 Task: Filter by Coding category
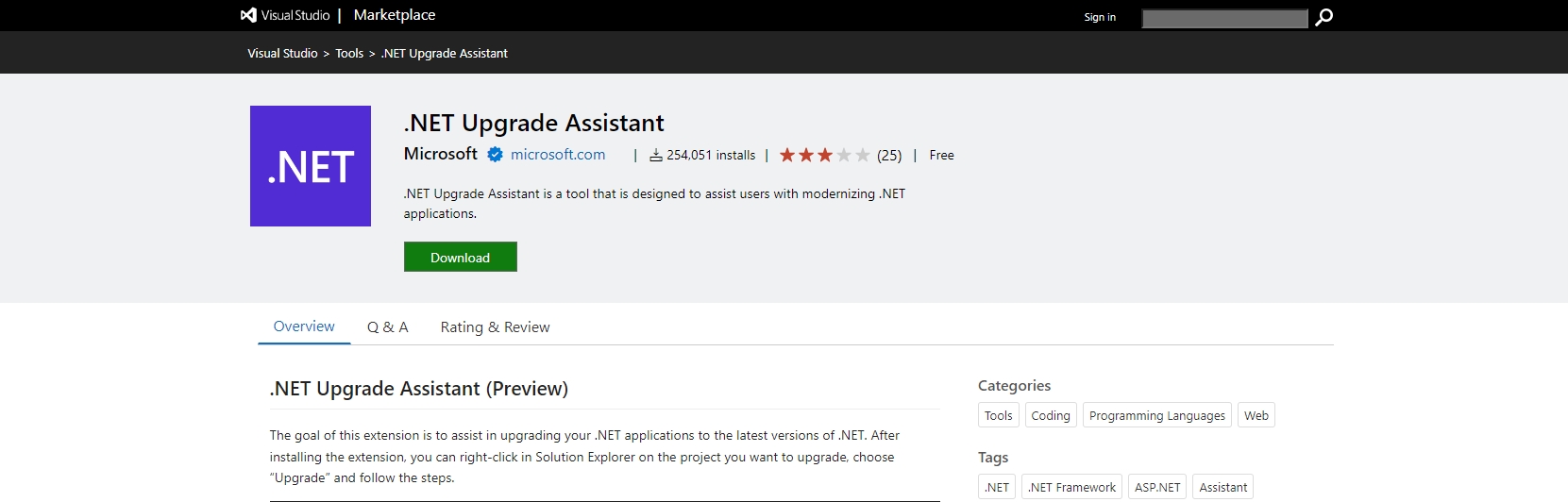click(x=1051, y=415)
